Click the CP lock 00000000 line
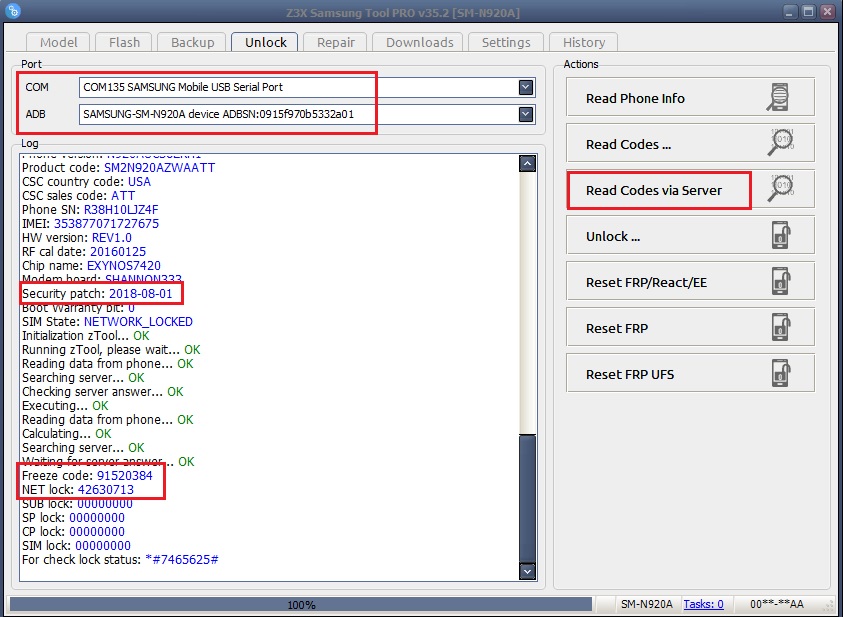The height and width of the screenshot is (617, 843). point(73,532)
